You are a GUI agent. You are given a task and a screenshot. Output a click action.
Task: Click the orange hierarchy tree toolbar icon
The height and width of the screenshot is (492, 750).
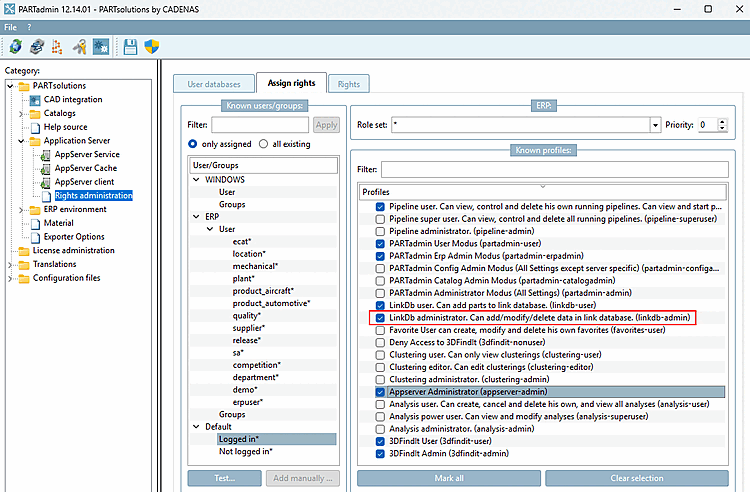point(57,47)
